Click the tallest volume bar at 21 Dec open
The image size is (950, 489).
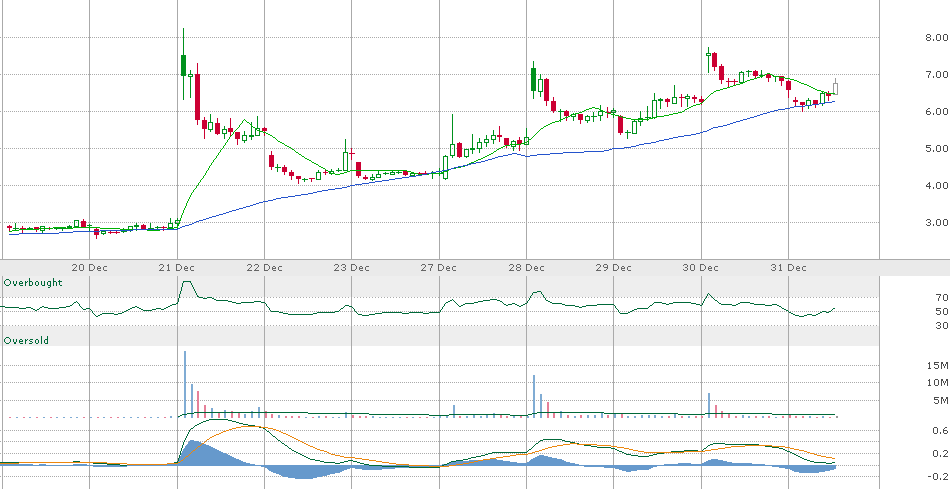(x=185, y=384)
